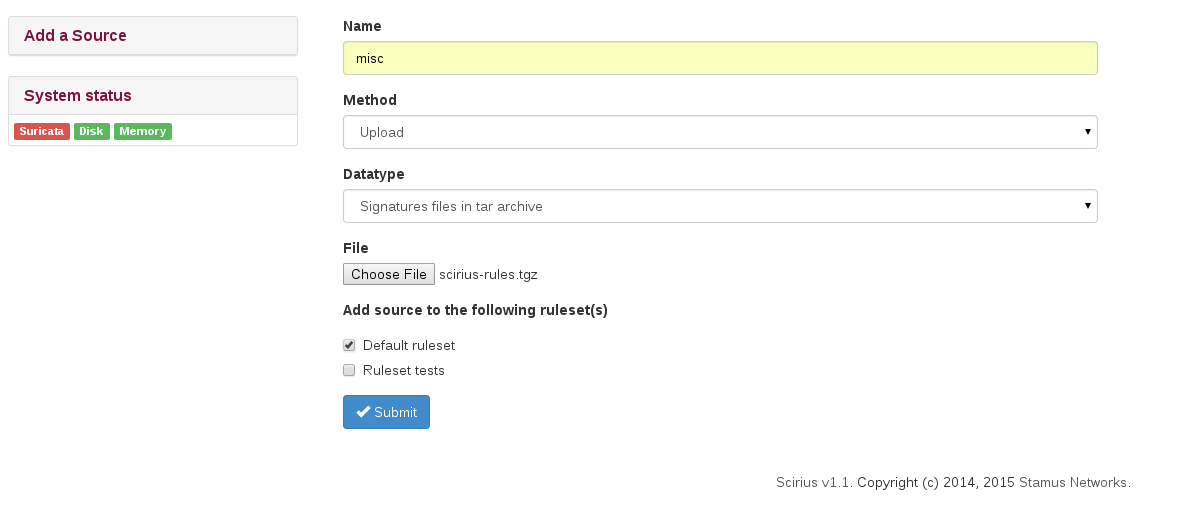Click the green Disk status badge
Viewport: 1181px width, 509px height.
point(91,131)
